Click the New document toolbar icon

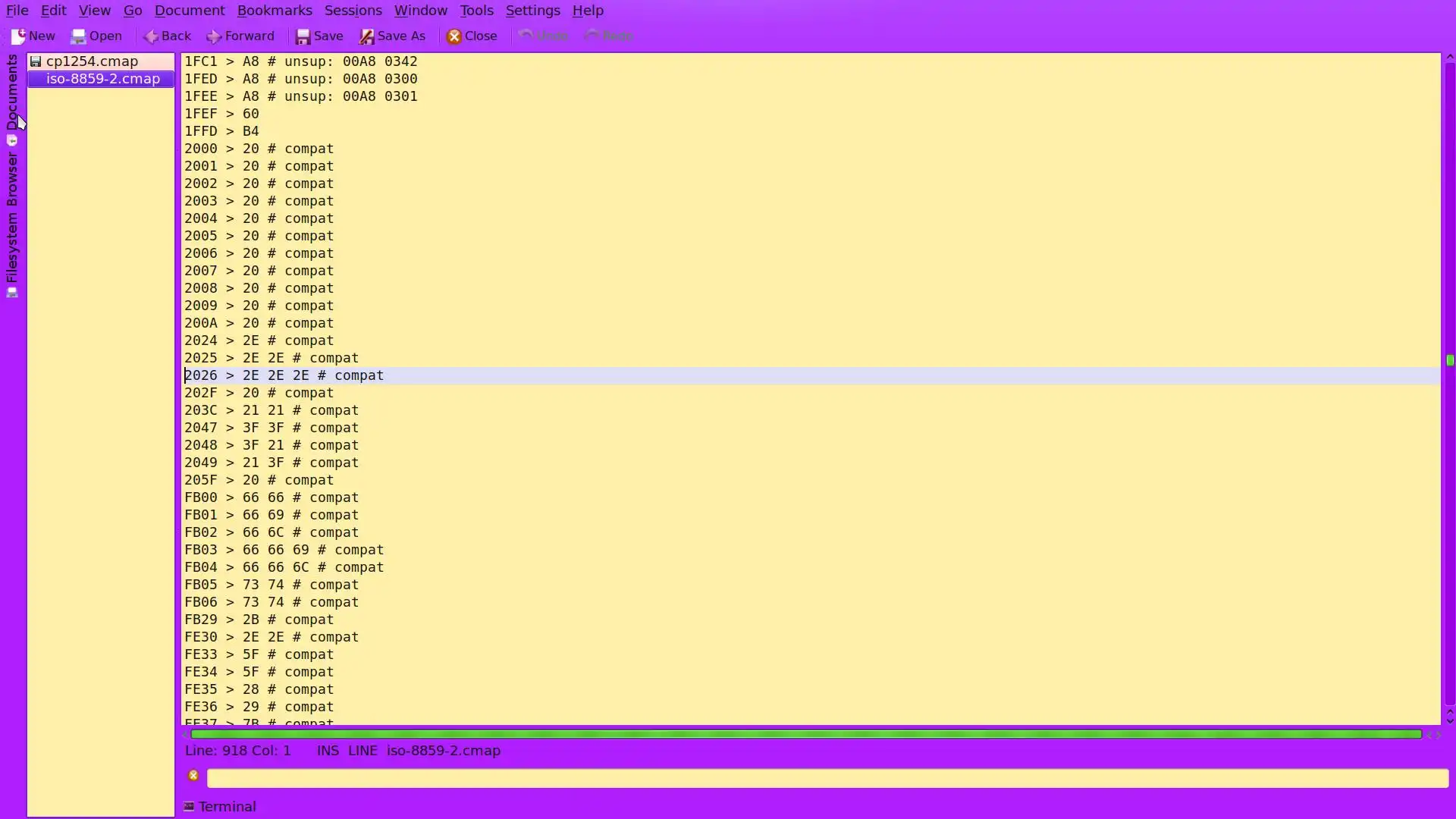pos(19,36)
